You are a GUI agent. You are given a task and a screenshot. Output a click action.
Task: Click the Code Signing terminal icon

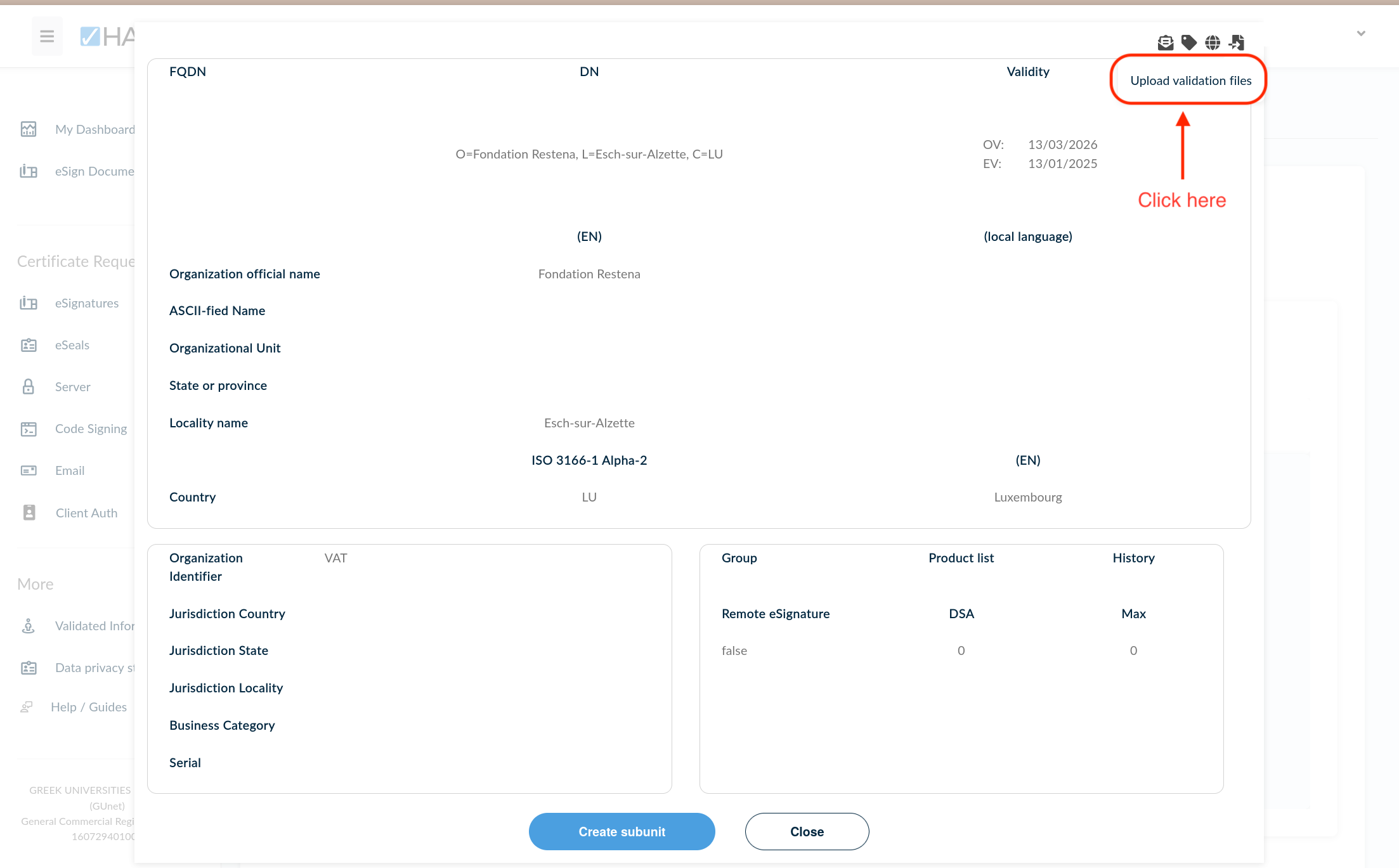(29, 429)
